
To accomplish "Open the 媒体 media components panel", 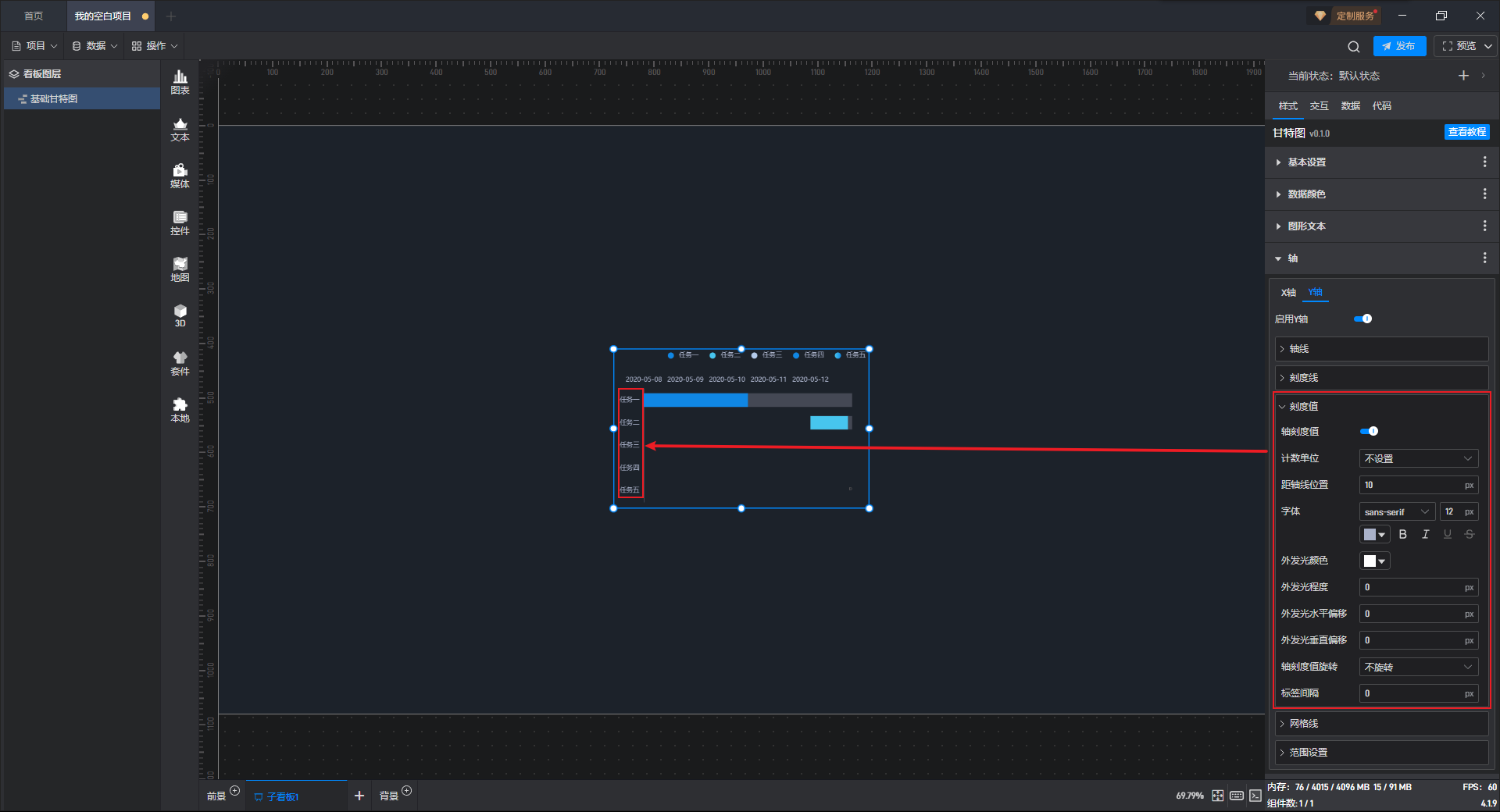I will (180, 176).
